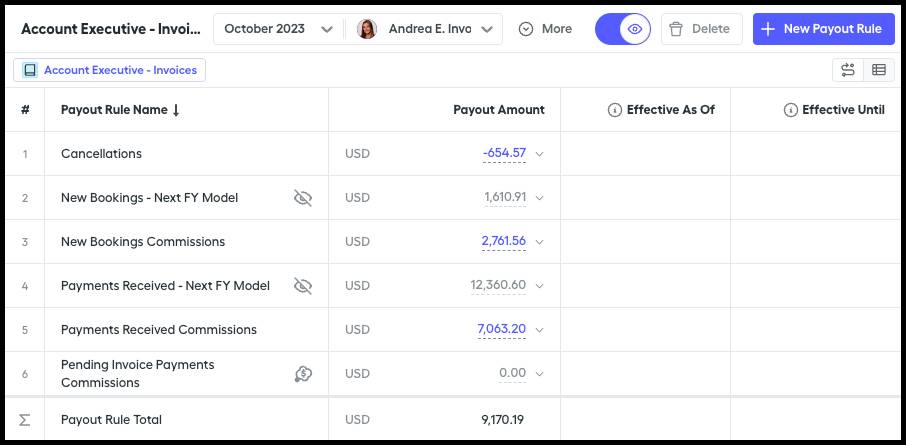906x445 pixels.
Task: Click Andrea E. profile avatar
Action: point(367,29)
